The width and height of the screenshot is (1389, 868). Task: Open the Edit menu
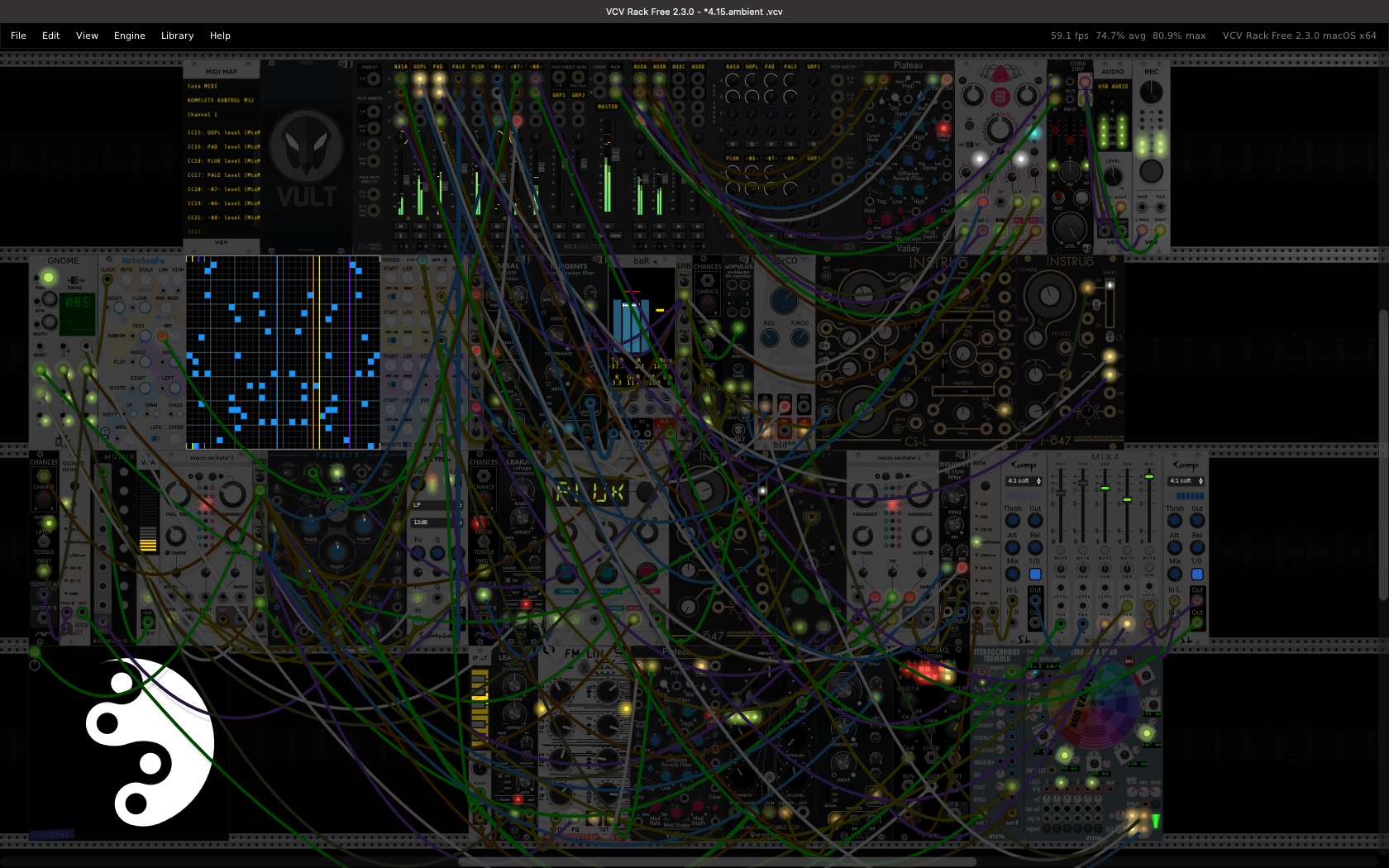50,36
